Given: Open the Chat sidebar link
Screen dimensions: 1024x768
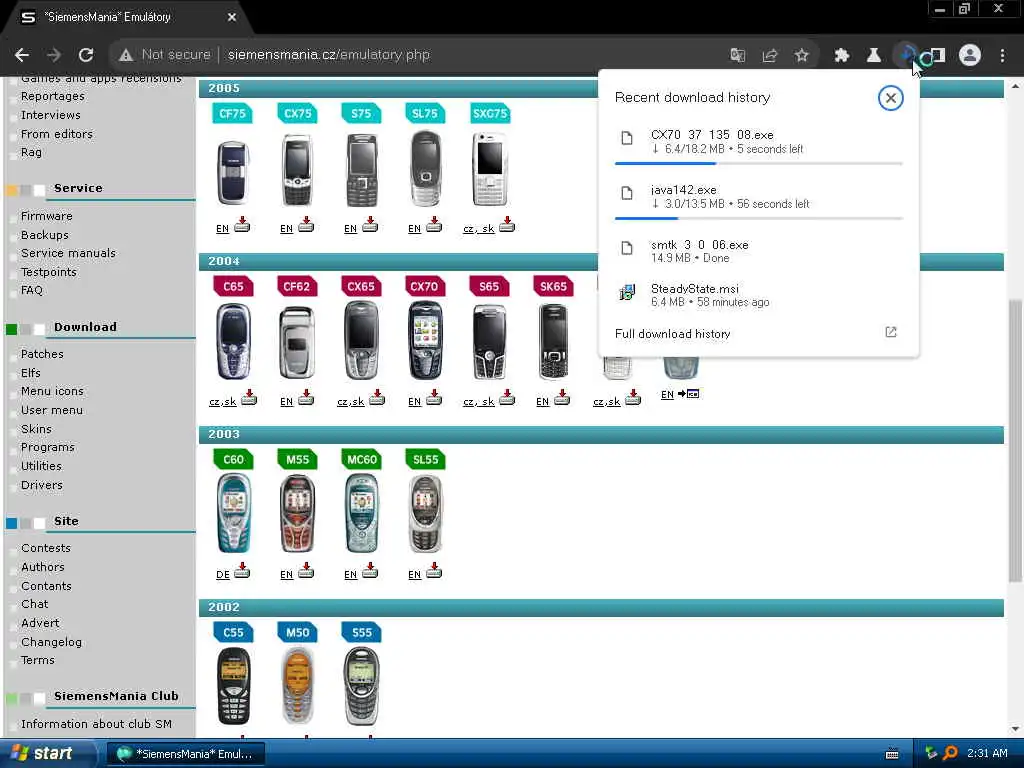Looking at the screenshot, I should [35, 604].
